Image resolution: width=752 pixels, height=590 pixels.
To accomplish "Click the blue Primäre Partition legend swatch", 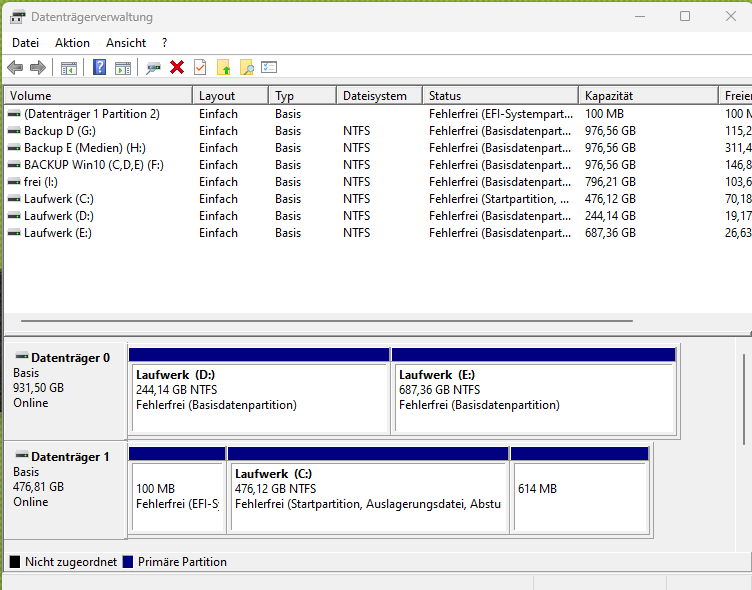I will click(127, 562).
